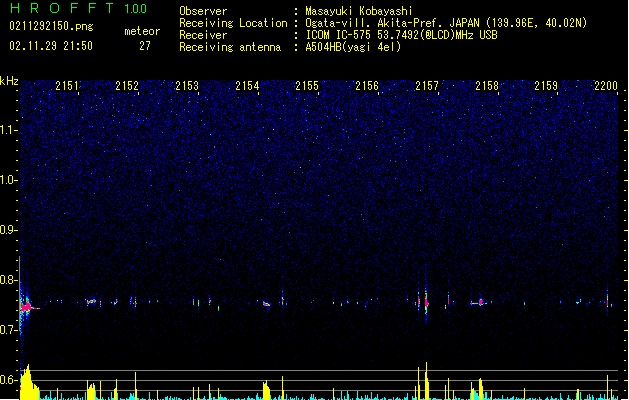
Task: Click the 2154 time marker
Action: click(247, 85)
